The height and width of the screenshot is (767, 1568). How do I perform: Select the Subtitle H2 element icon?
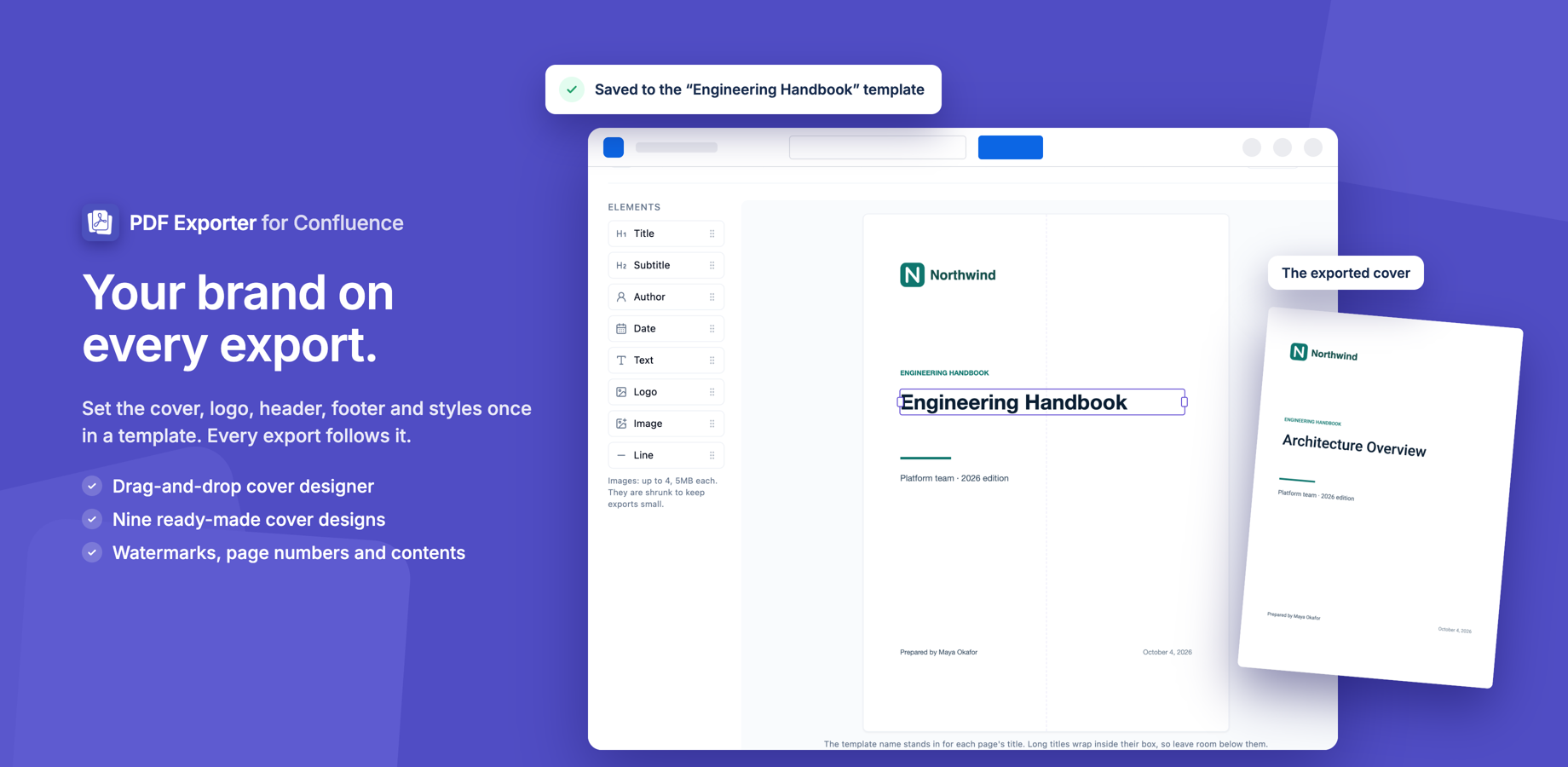[x=621, y=265]
